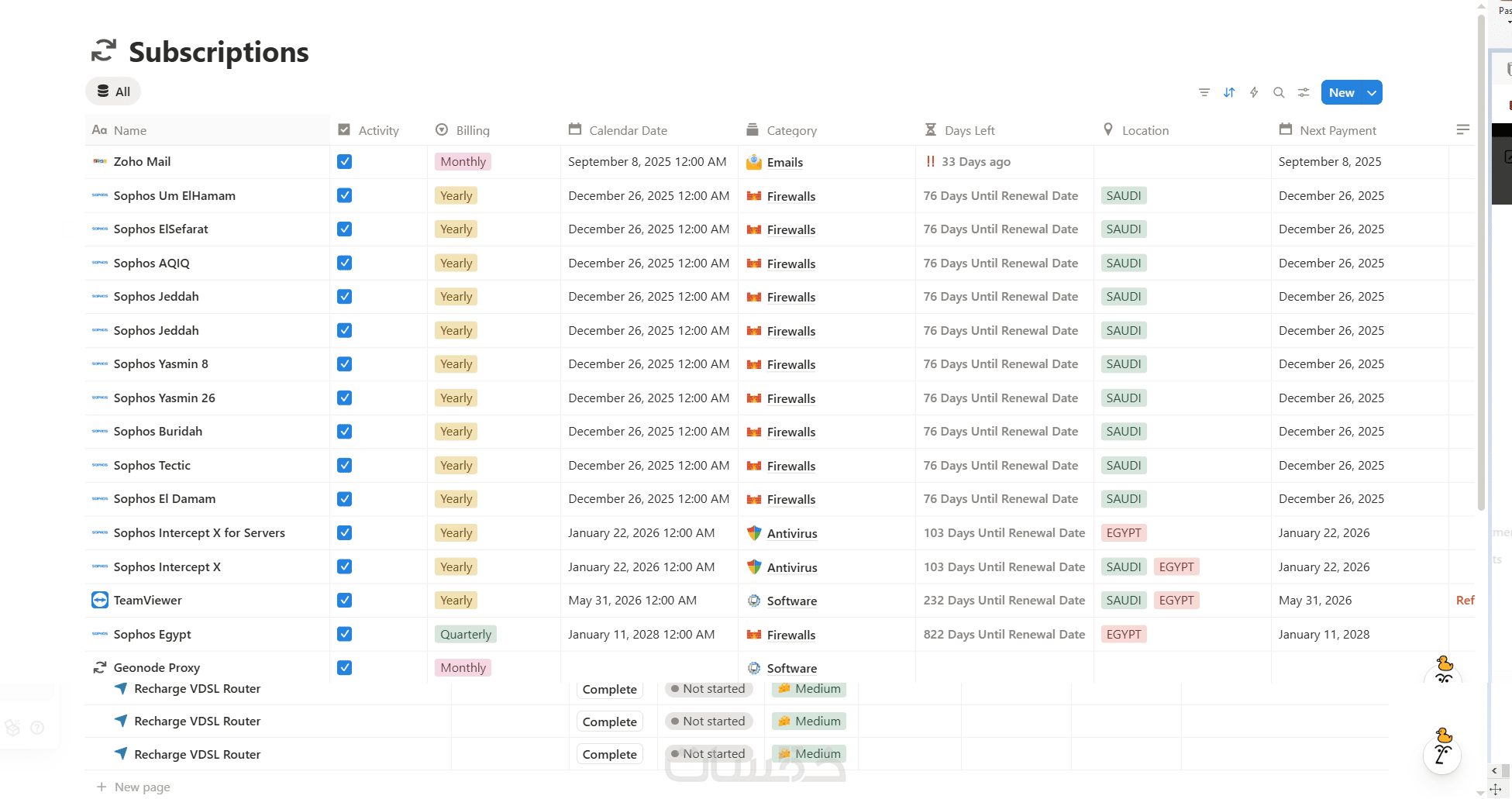This screenshot has height=799, width=1512.
Task: Open the Activity column header menu
Action: [x=379, y=130]
